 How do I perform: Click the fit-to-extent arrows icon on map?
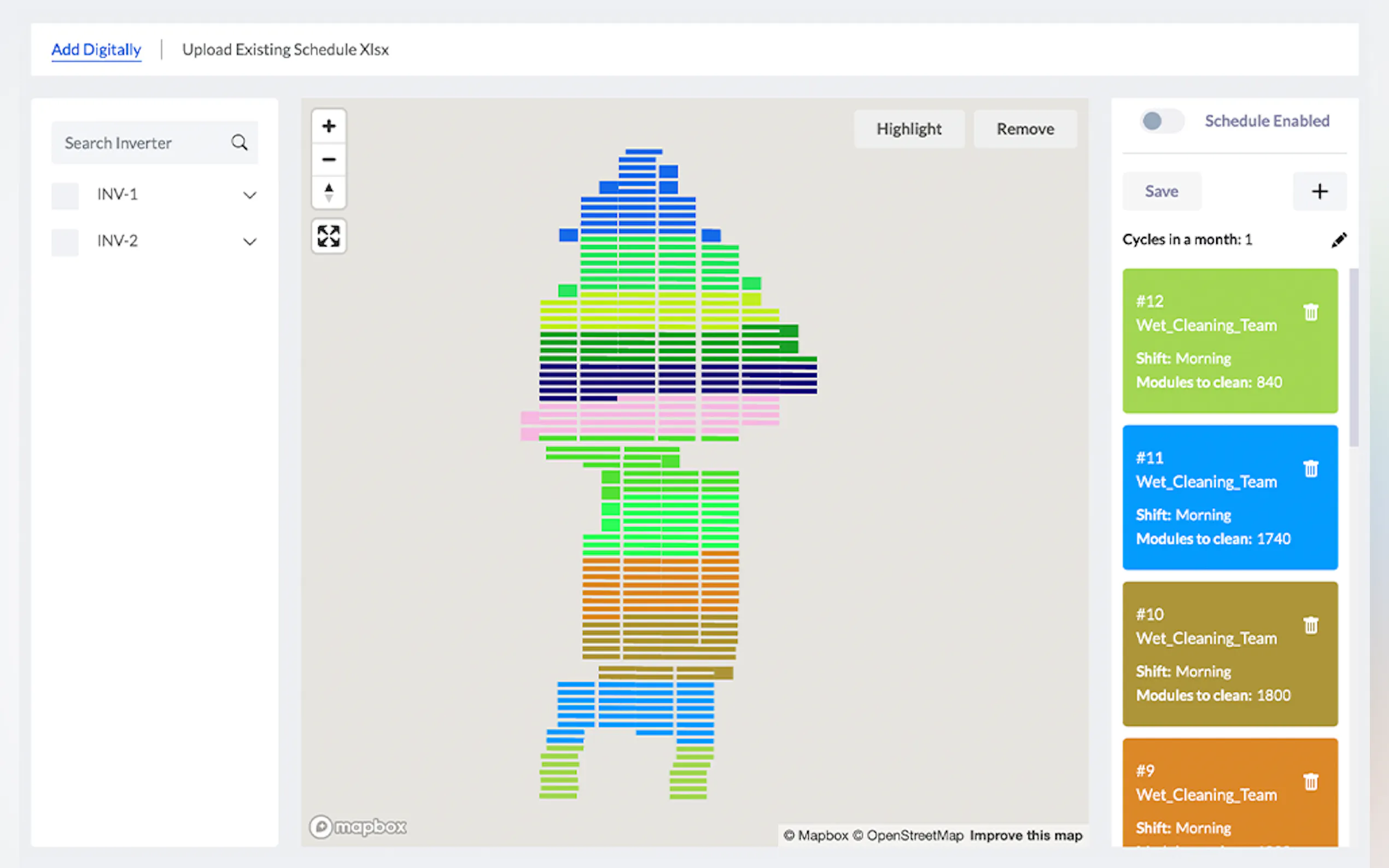coord(329,236)
